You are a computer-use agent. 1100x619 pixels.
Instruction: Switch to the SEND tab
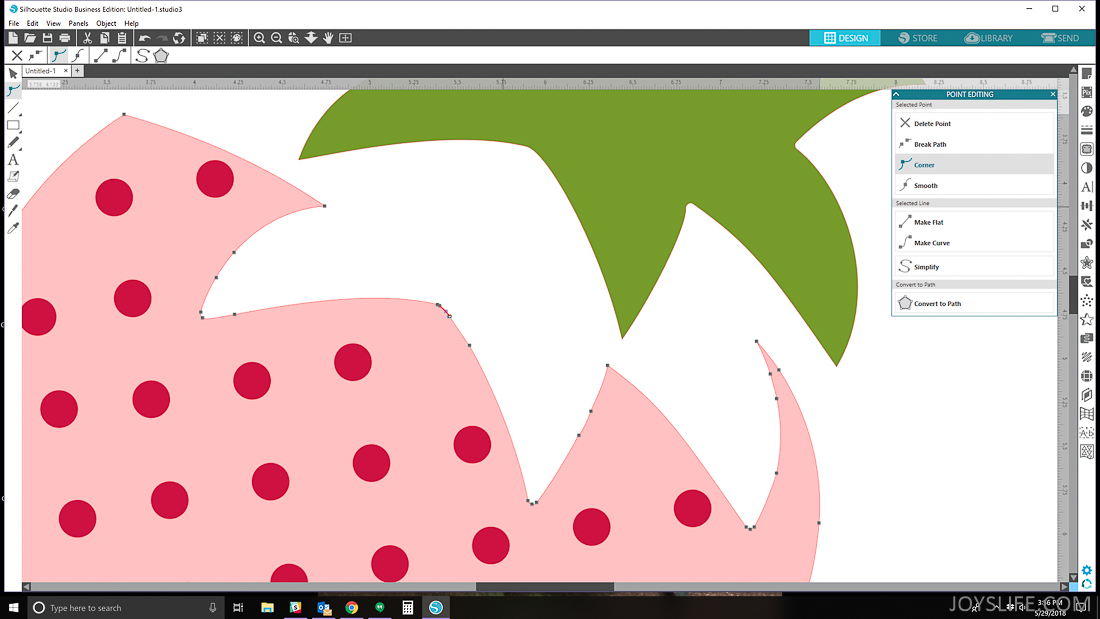[x=1060, y=38]
